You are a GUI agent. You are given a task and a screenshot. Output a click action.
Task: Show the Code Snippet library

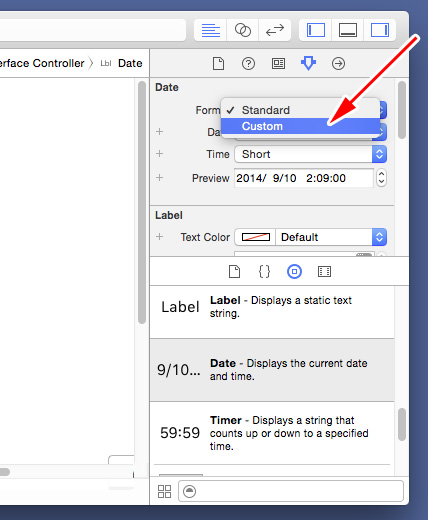pos(264,271)
